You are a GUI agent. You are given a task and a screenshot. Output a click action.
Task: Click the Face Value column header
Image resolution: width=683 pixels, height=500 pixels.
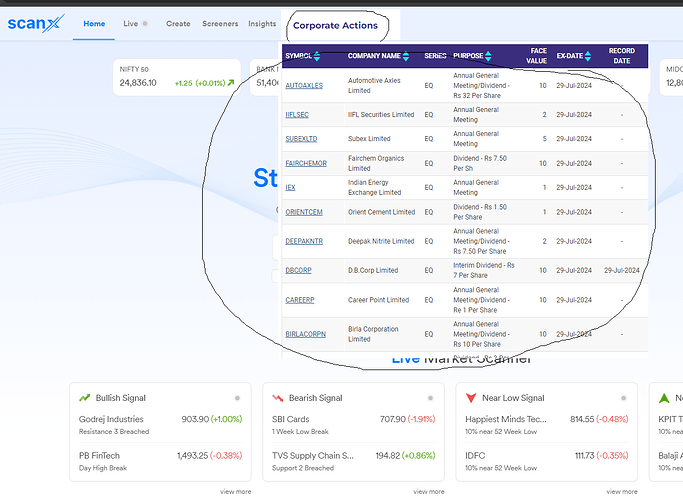pos(536,56)
